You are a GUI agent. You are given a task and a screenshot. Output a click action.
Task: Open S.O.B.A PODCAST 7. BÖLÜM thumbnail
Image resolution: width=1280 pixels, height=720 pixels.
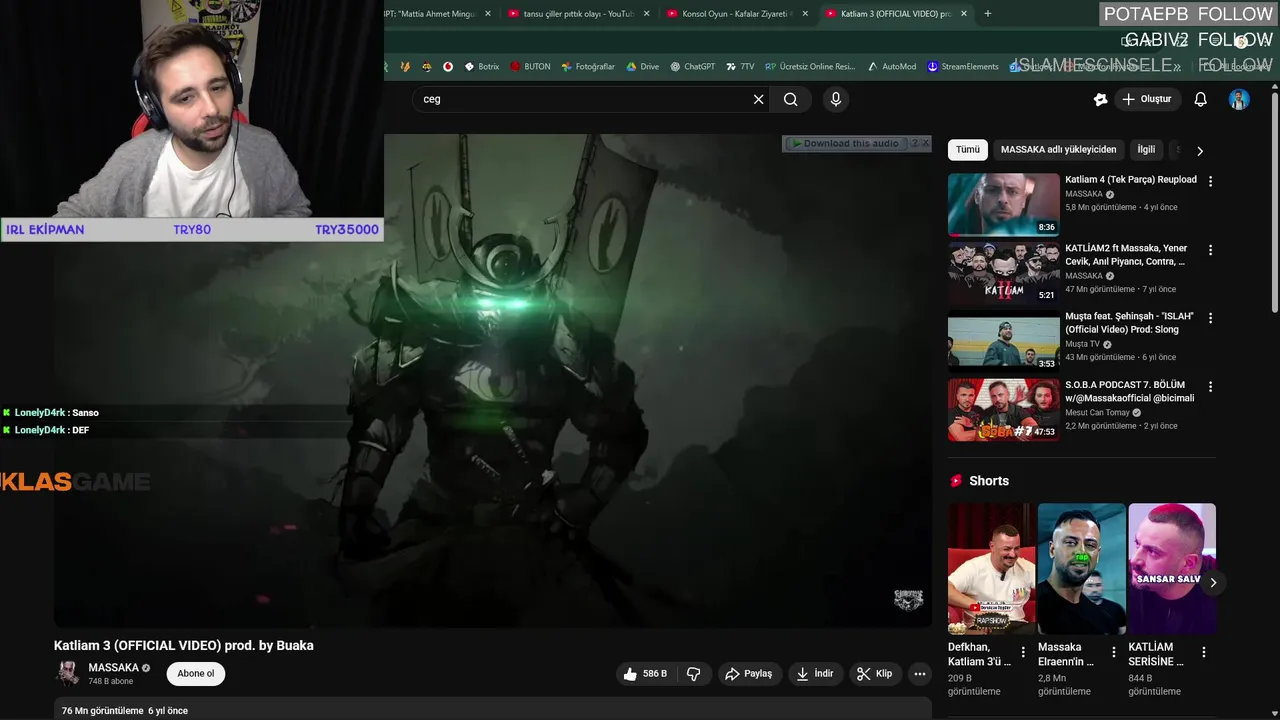click(1003, 409)
